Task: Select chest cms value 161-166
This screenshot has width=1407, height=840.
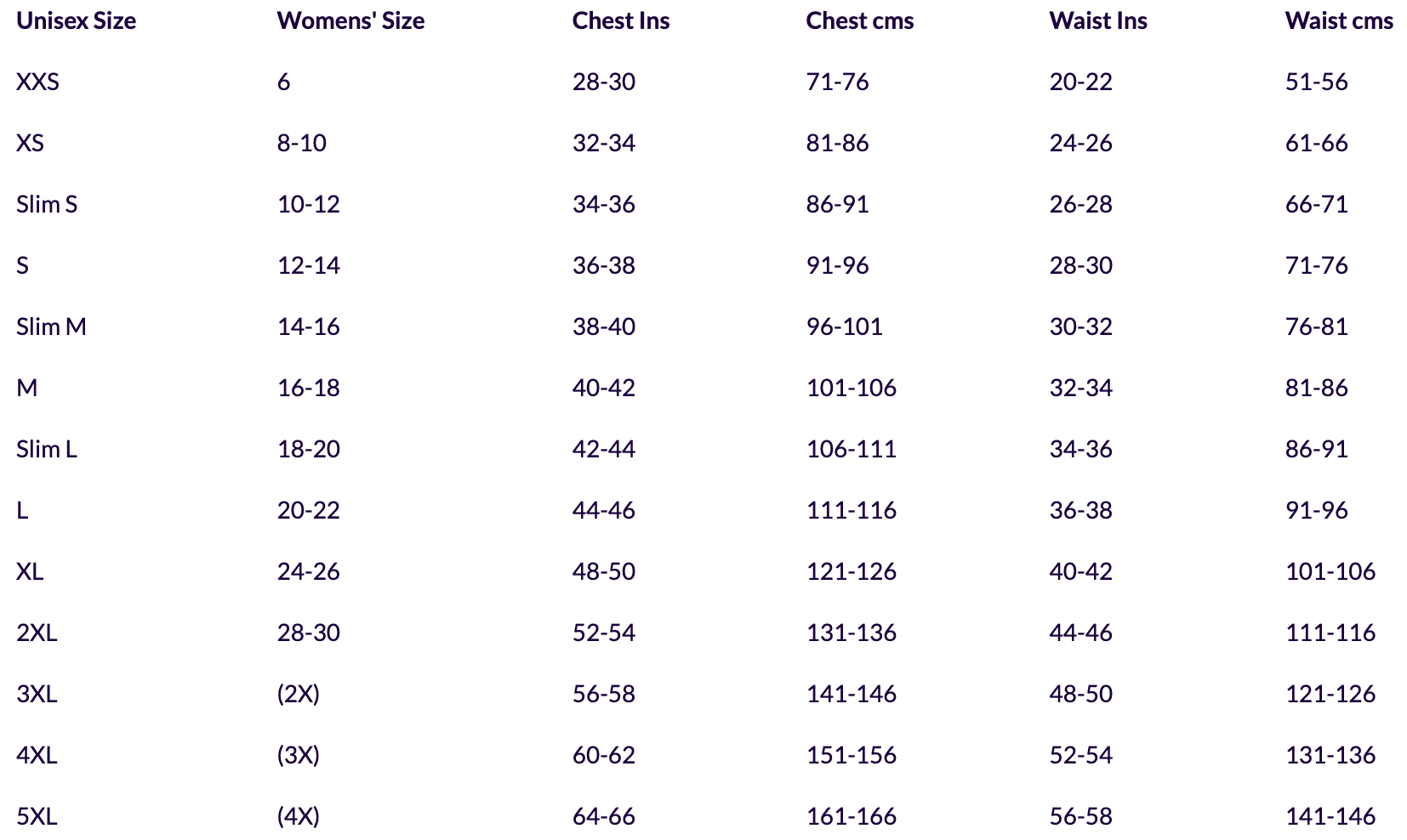Action: [851, 816]
